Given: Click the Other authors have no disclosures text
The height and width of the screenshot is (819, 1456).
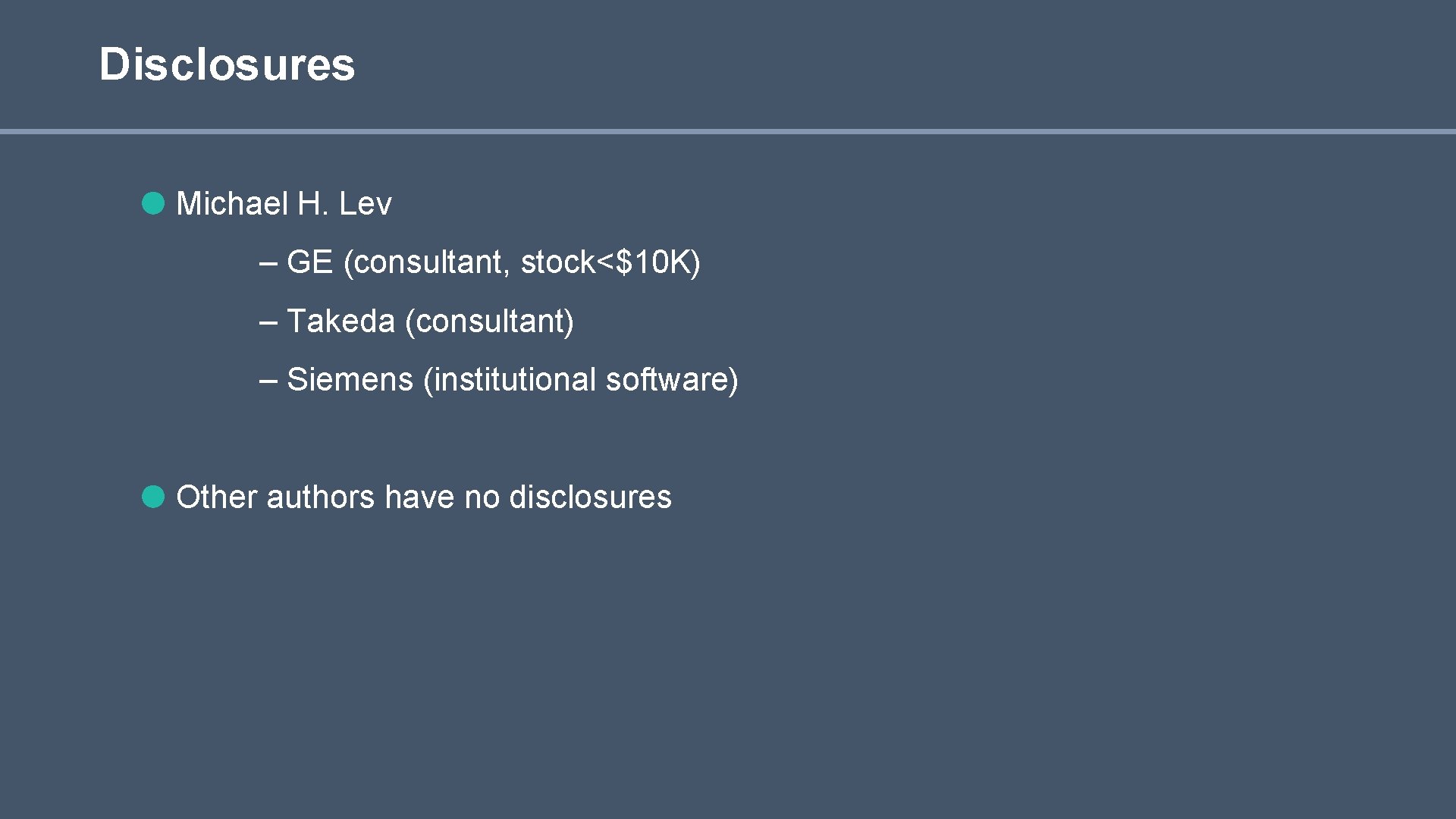Looking at the screenshot, I should click(x=423, y=497).
